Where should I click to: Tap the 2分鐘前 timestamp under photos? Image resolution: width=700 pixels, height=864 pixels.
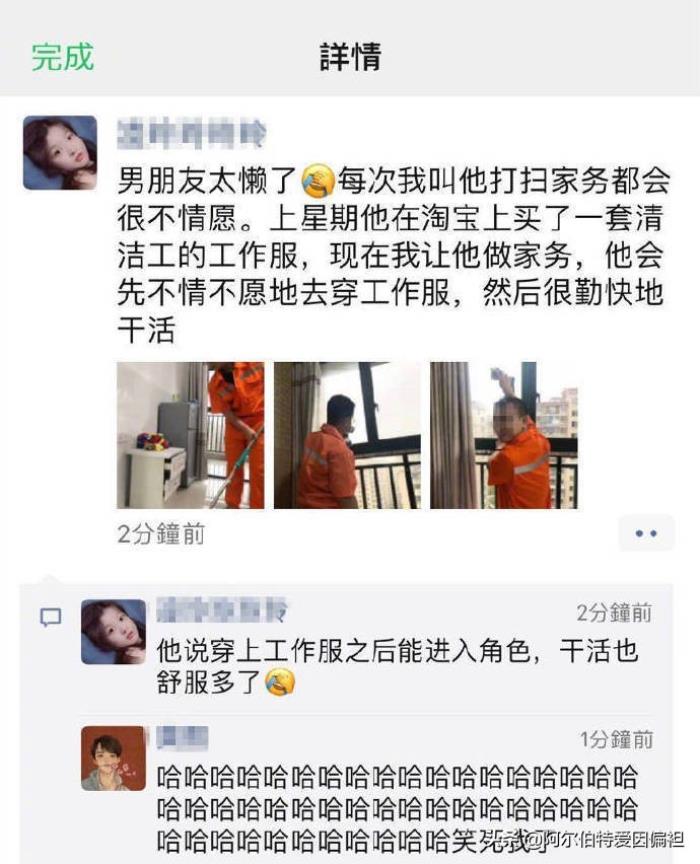(161, 533)
